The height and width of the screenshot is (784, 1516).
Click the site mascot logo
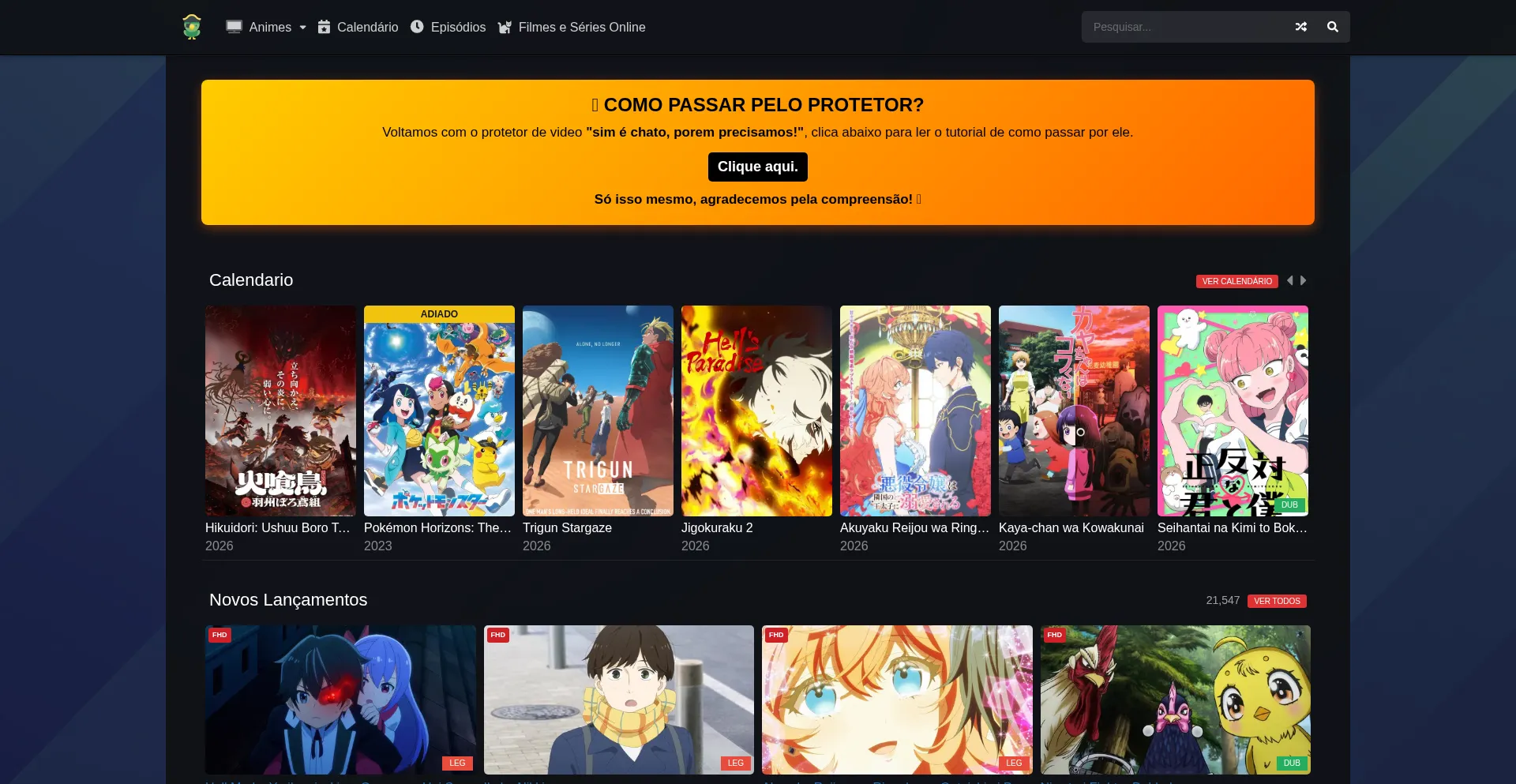[x=192, y=27]
